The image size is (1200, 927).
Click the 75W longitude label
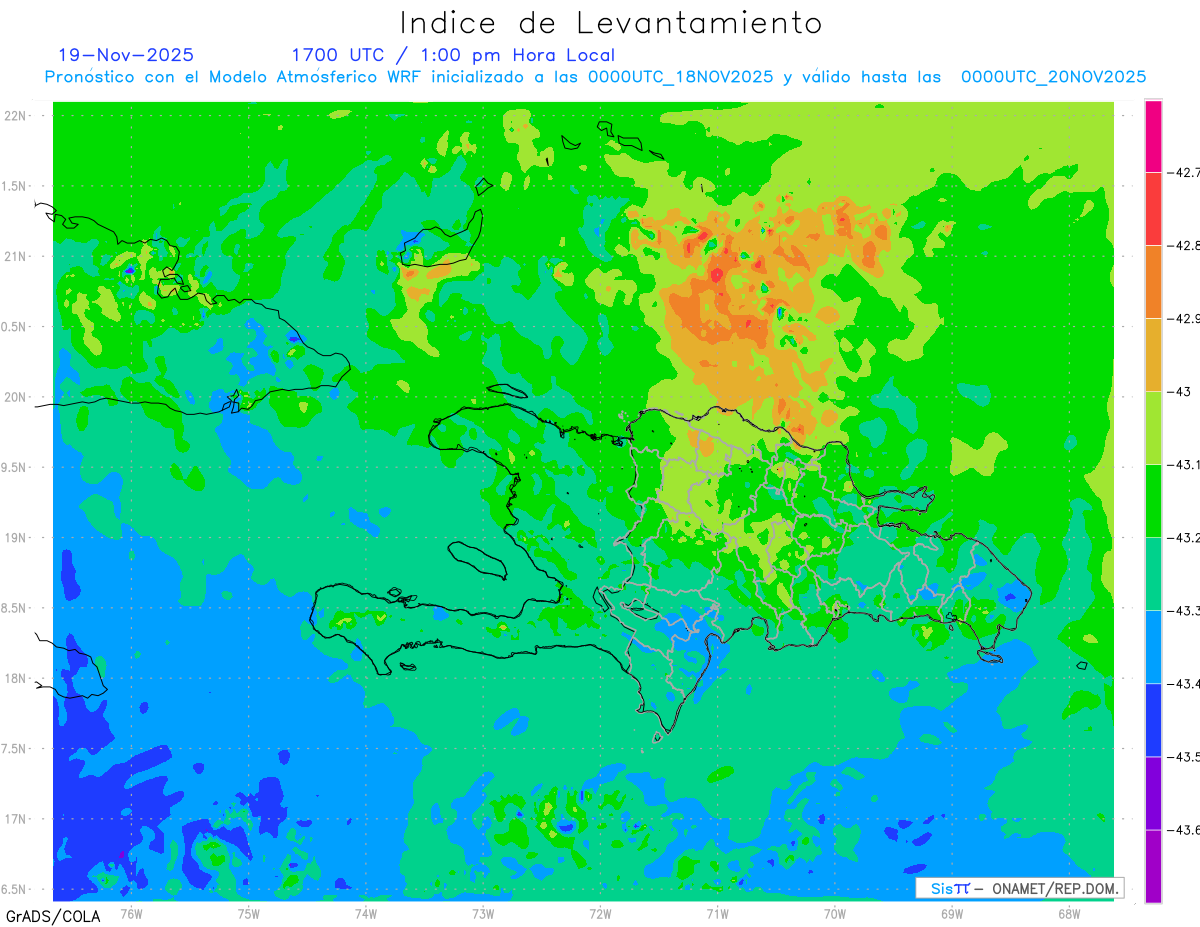(x=249, y=914)
